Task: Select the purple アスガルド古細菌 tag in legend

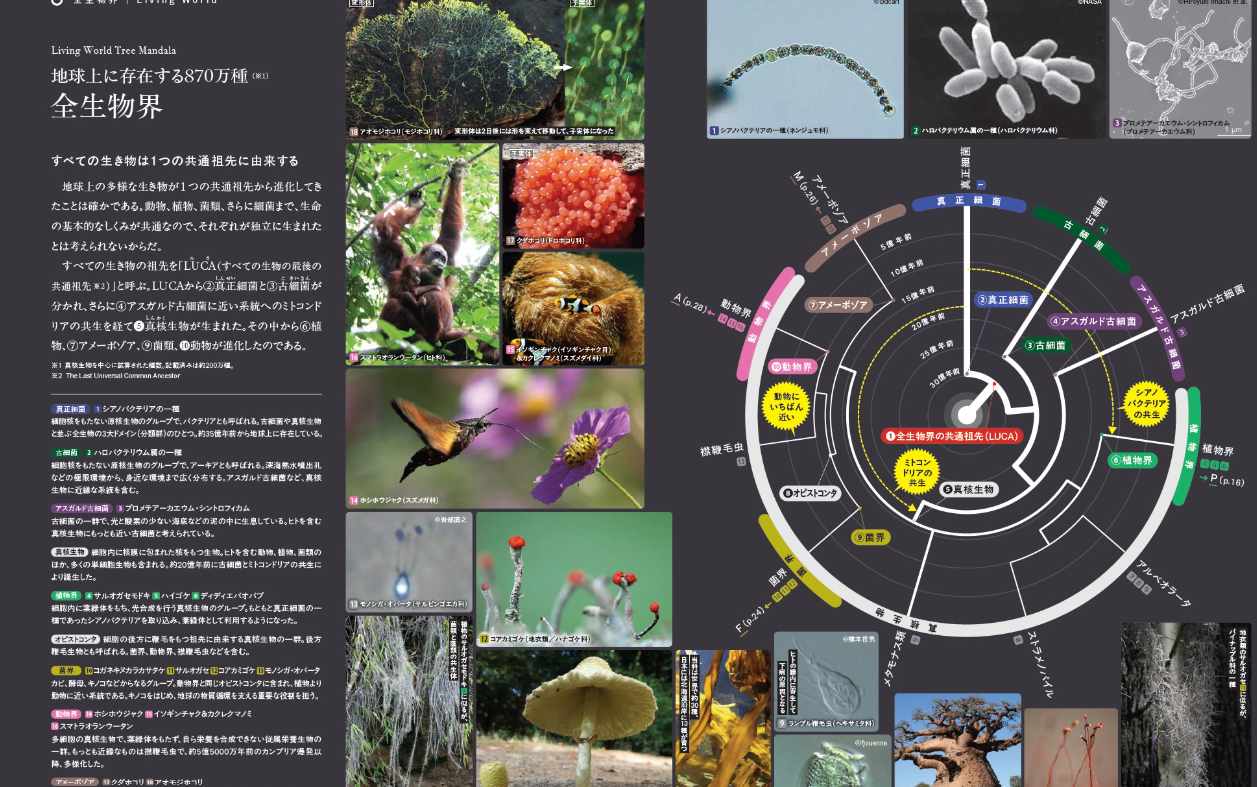Action: (x=82, y=508)
